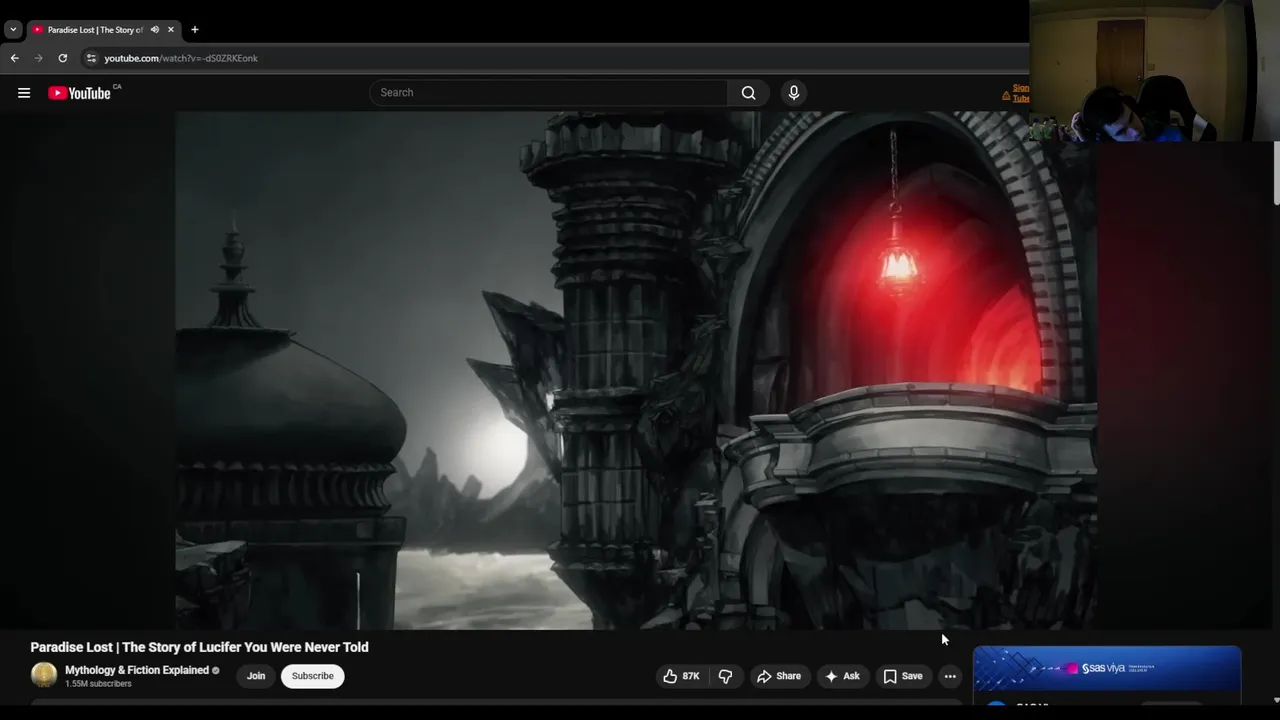This screenshot has width=1280, height=720.
Task: Save video to a playlist
Action: pyautogui.click(x=902, y=676)
